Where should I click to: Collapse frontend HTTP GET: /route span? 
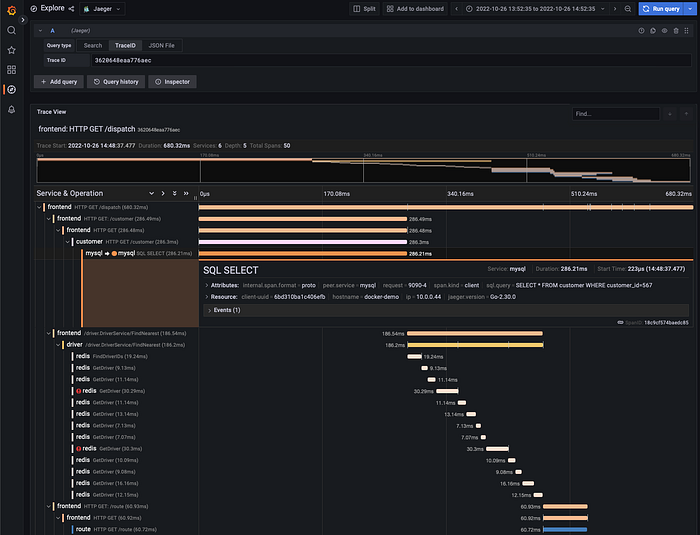(49, 506)
